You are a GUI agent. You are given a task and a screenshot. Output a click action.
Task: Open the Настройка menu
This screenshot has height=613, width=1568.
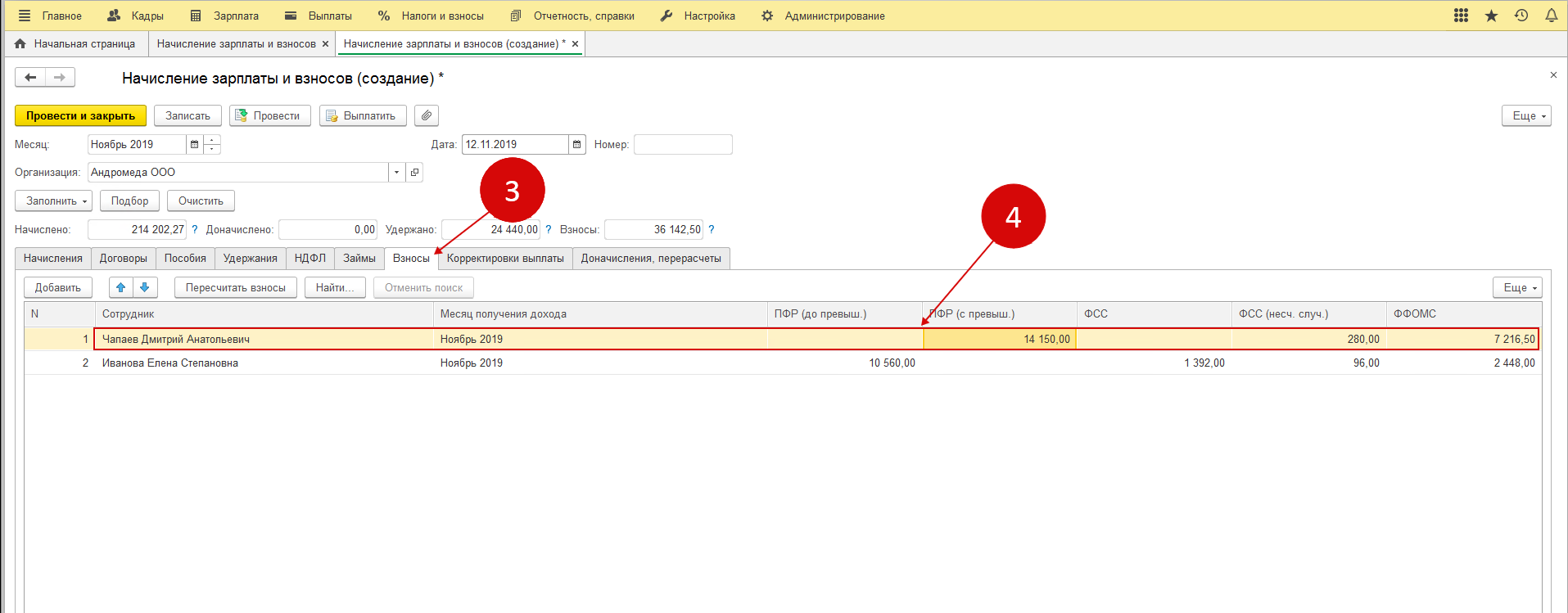pyautogui.click(x=698, y=16)
